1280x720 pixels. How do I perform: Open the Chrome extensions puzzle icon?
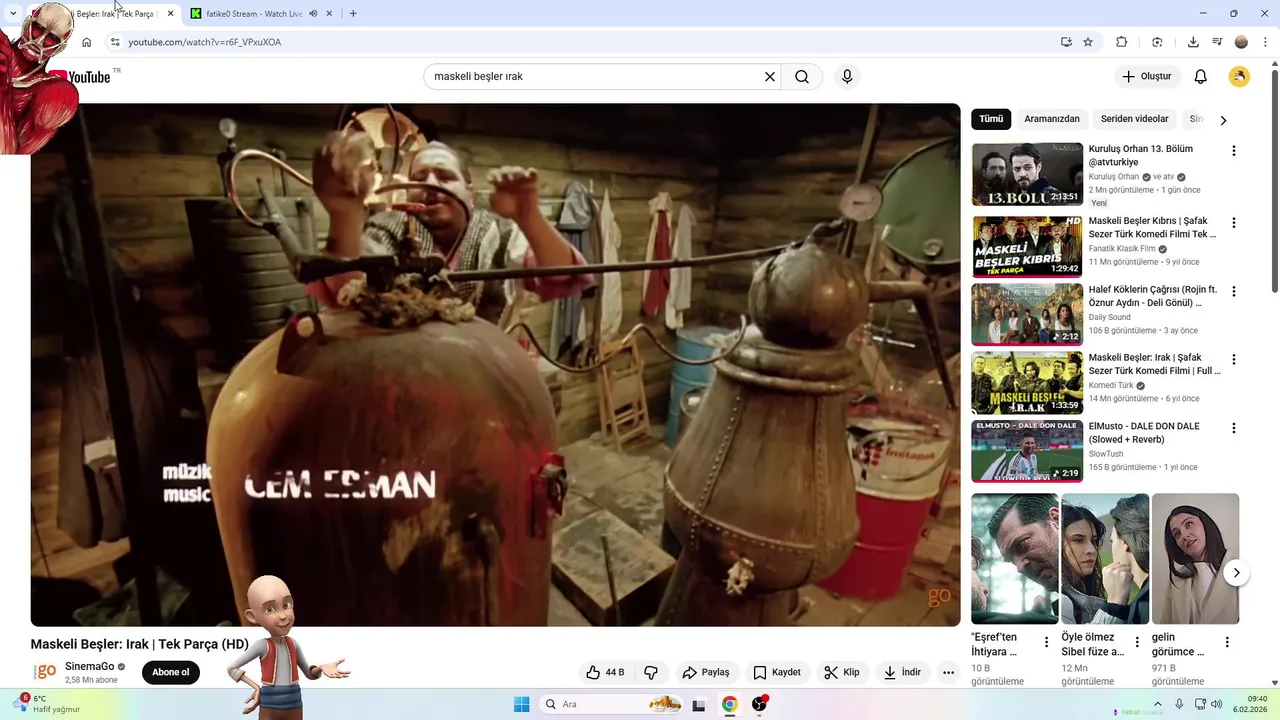(x=1121, y=42)
